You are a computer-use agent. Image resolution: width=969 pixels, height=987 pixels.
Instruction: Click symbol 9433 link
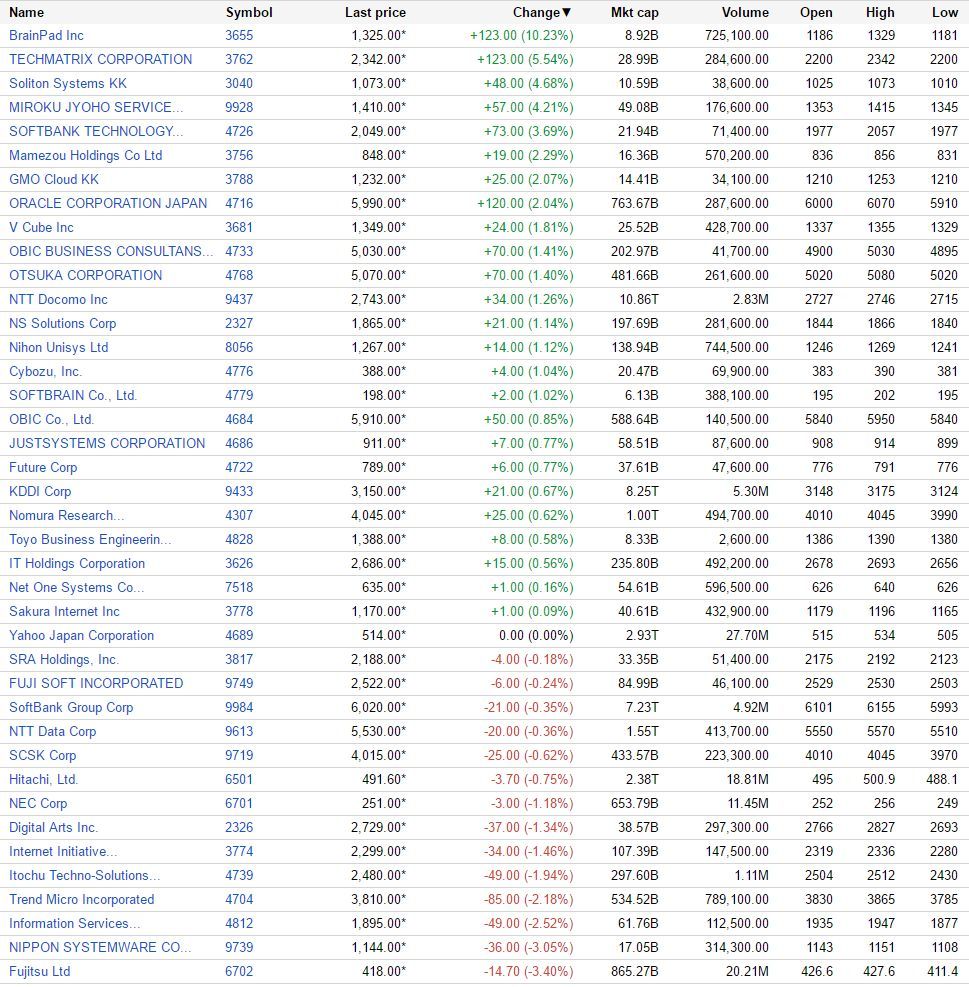tap(239, 491)
